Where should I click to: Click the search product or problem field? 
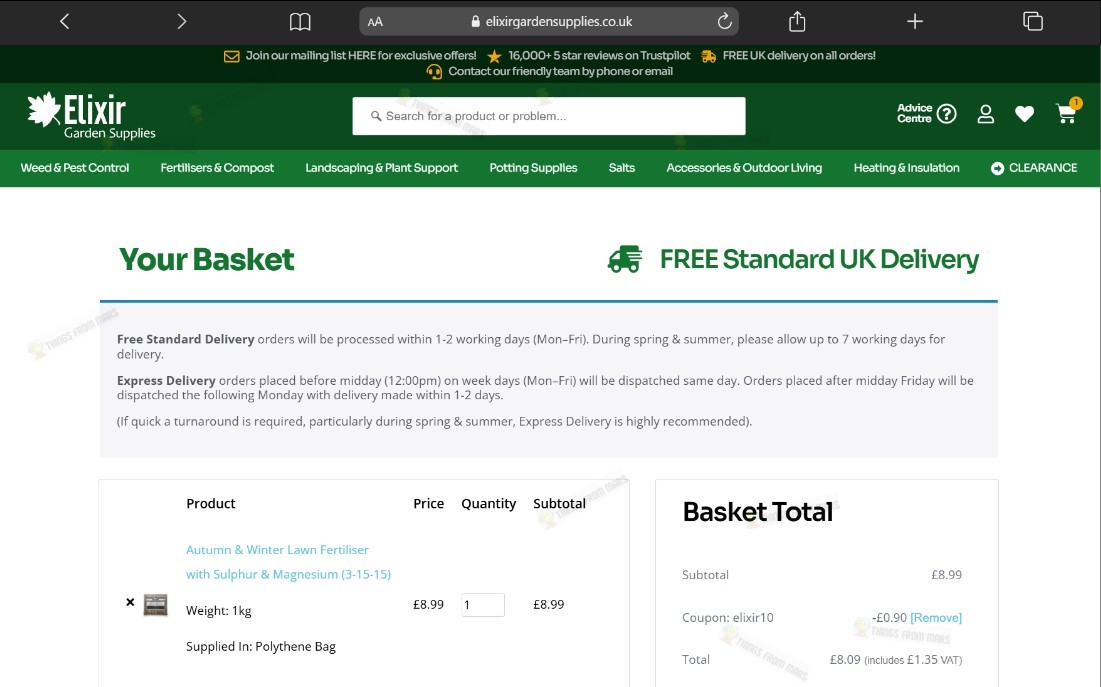coord(548,116)
